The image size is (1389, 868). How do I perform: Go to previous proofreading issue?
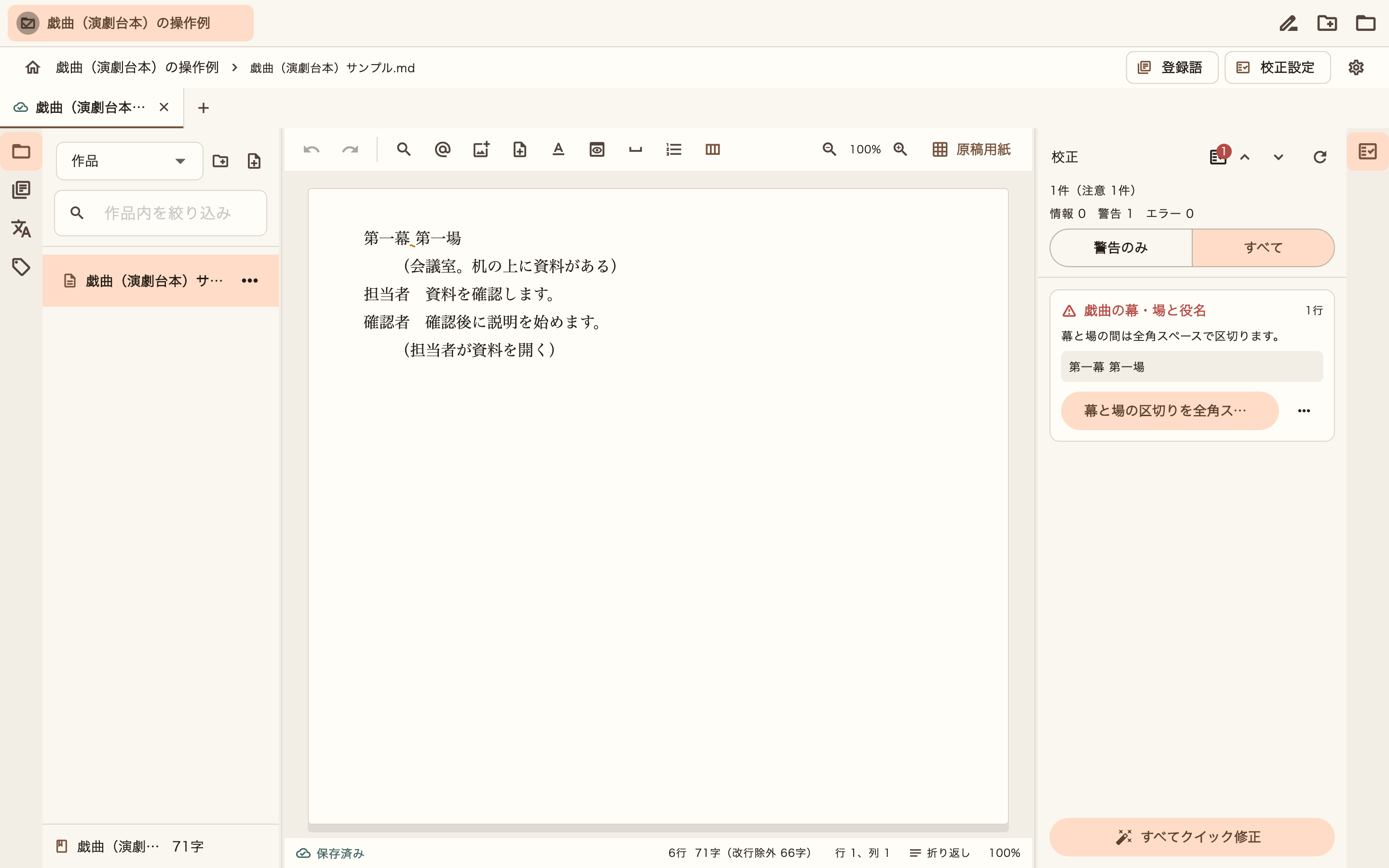[1245, 157]
